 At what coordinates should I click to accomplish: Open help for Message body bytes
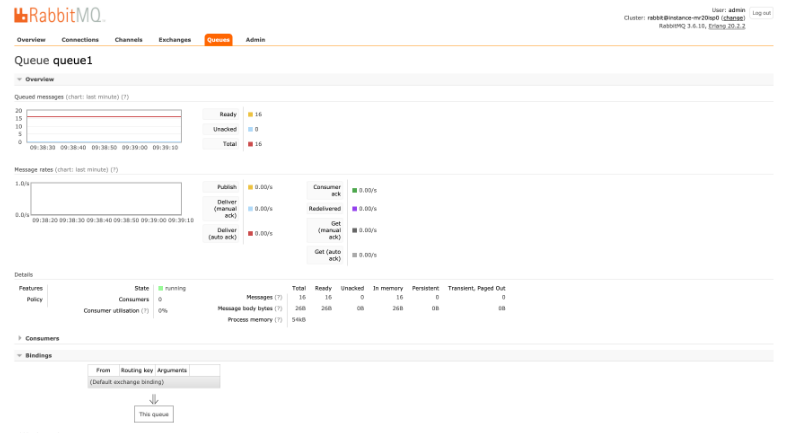pos(278,309)
